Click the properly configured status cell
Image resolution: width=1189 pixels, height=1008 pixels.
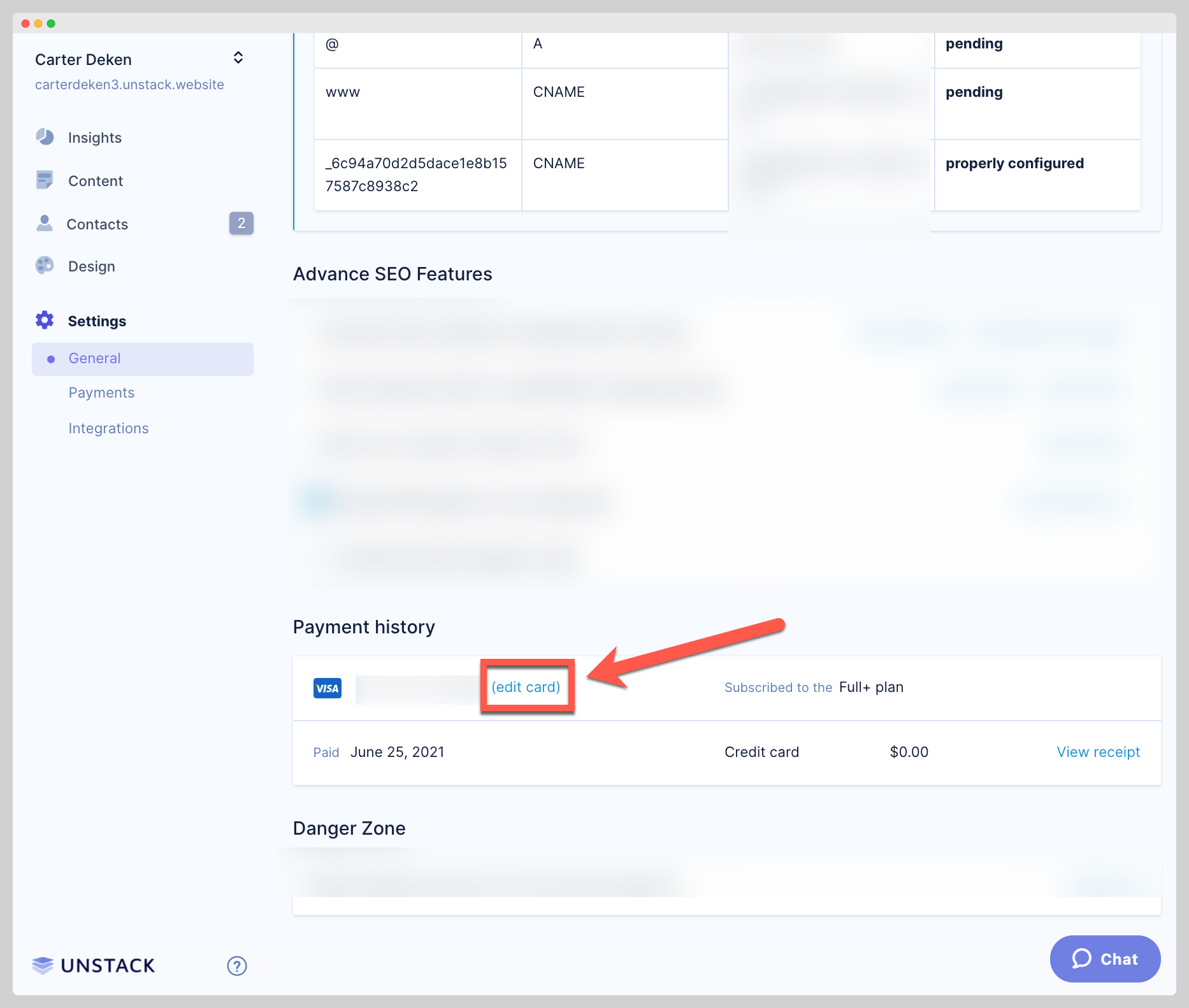(x=1014, y=164)
